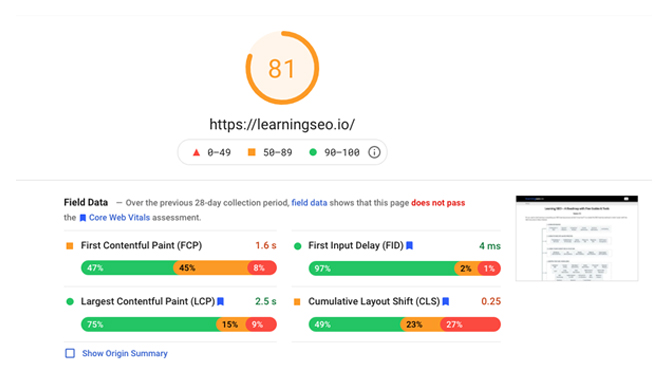Image resolution: width=665 pixels, height=382 pixels.
Task: Click the orange square icon beside FCP
Action: tap(70, 246)
